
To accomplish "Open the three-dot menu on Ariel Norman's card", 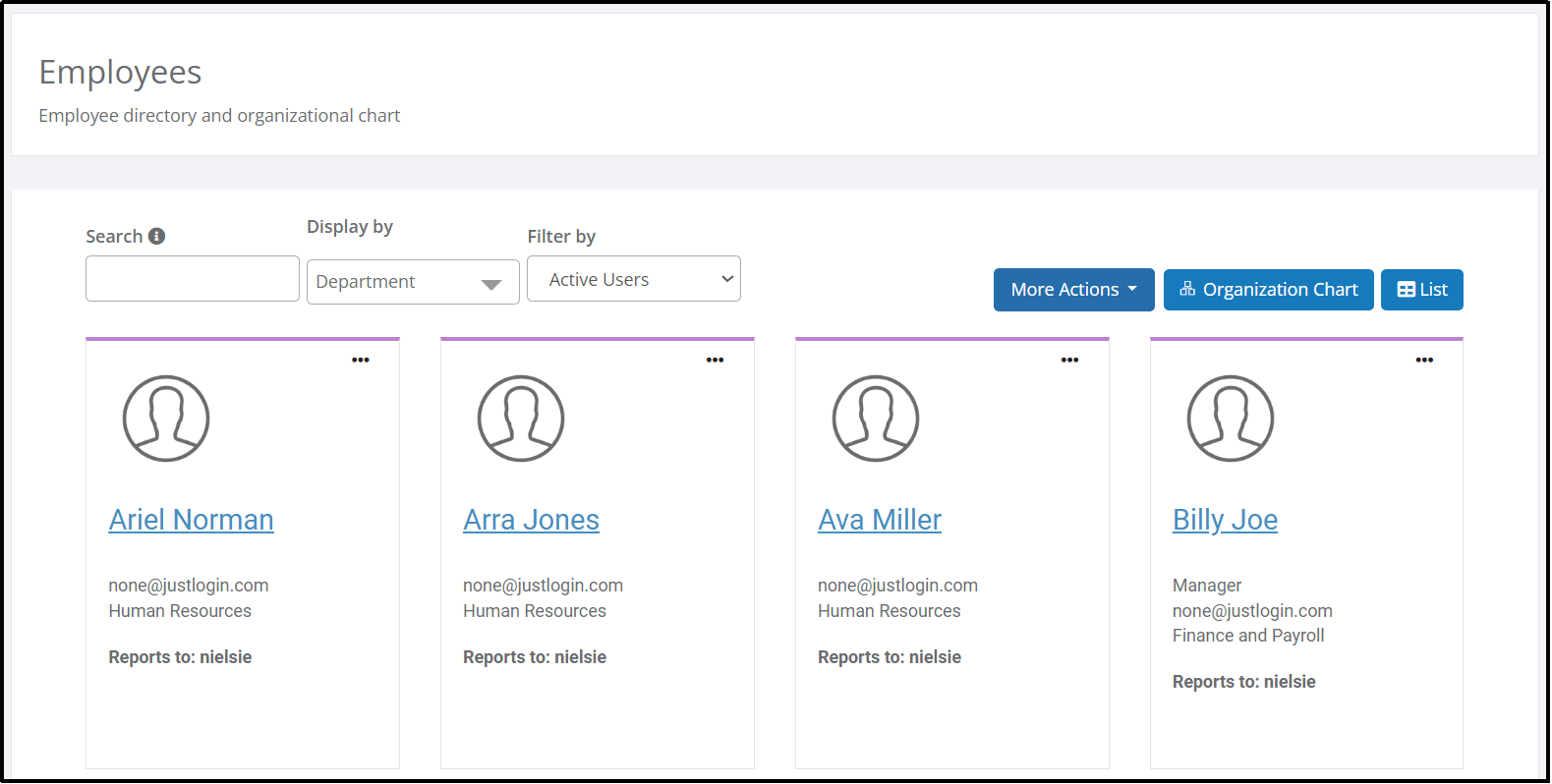I will point(361,360).
